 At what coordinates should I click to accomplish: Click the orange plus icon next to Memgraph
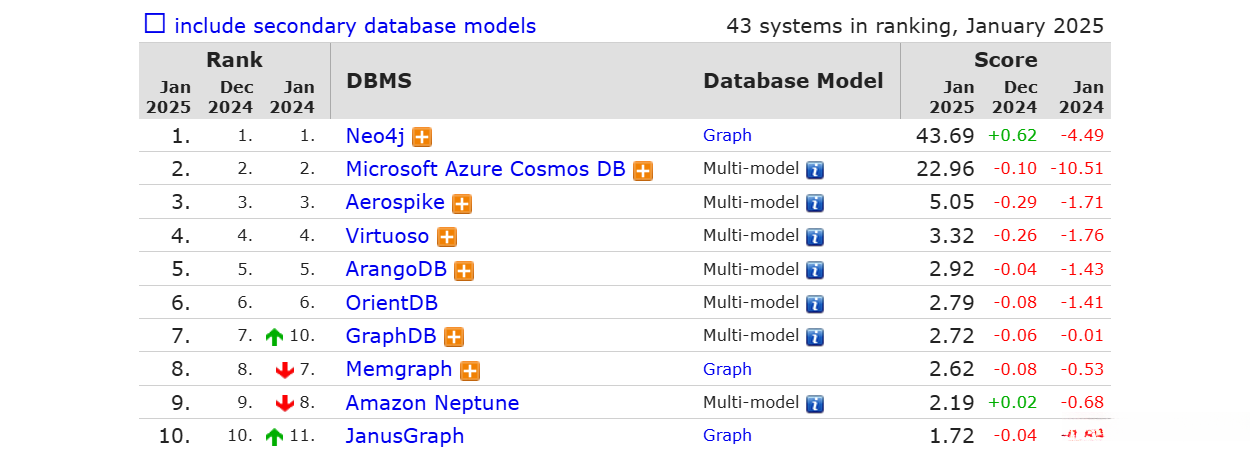[x=469, y=371]
